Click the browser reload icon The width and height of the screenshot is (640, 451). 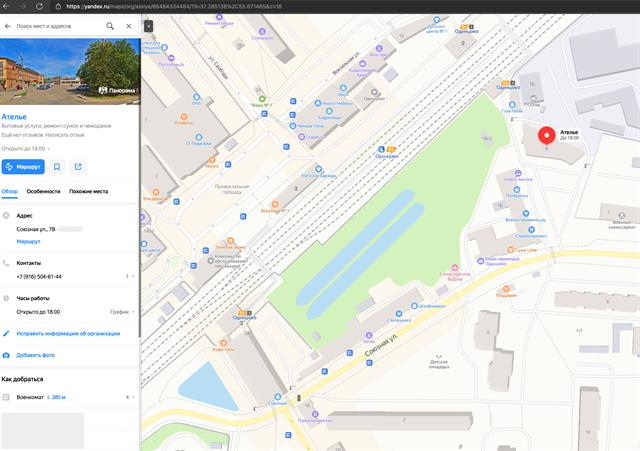pos(41,6)
